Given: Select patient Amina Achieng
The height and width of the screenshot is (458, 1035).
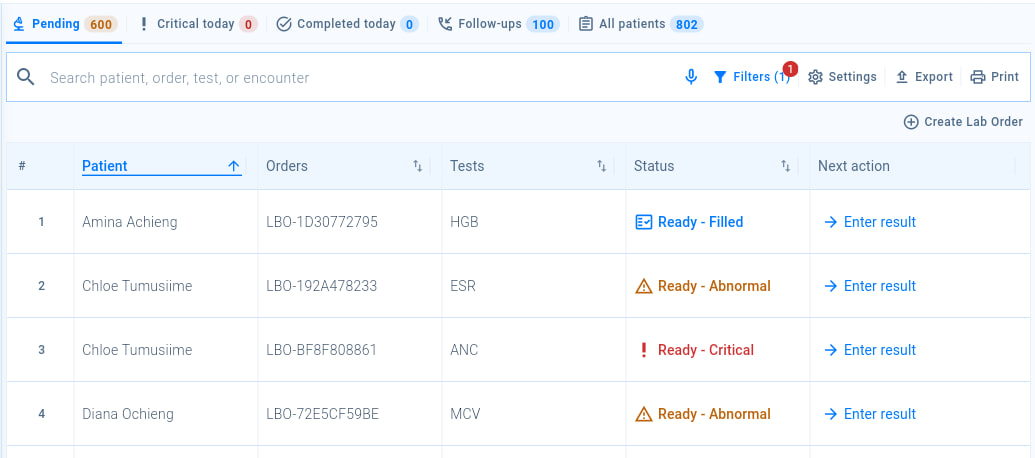Looking at the screenshot, I should [x=130, y=222].
